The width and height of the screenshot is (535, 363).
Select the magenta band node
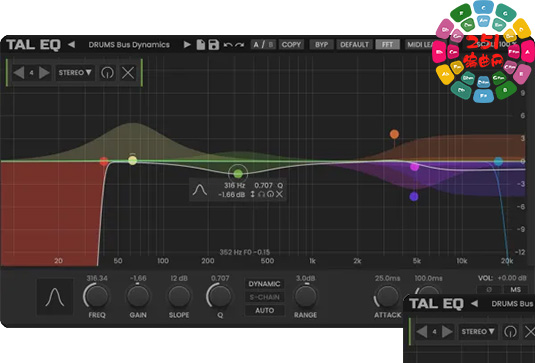[415, 167]
